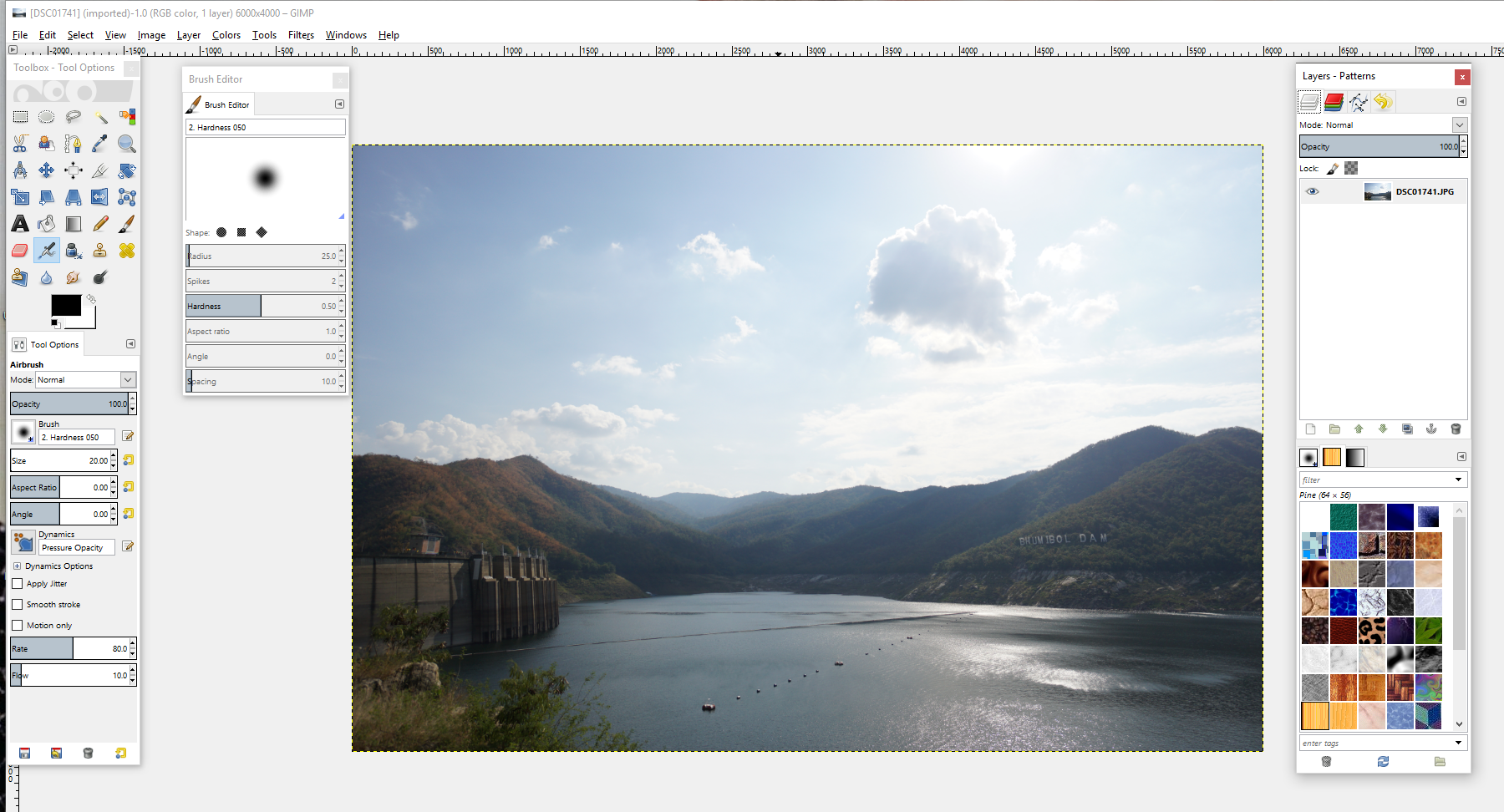Anchor the floating layer with anchor icon
The width and height of the screenshot is (1504, 812).
[1431, 429]
